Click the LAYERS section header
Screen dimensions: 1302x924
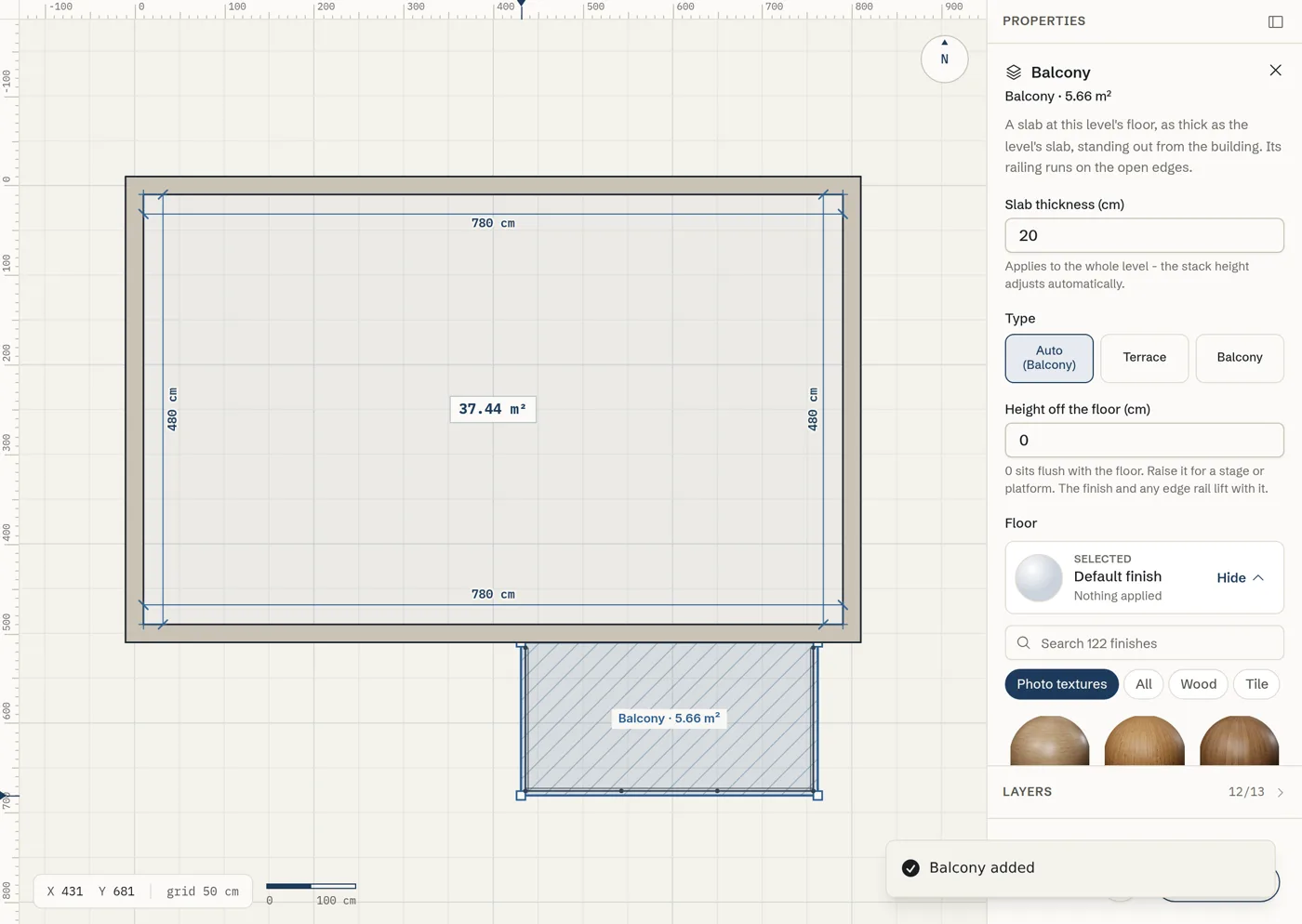(1027, 792)
